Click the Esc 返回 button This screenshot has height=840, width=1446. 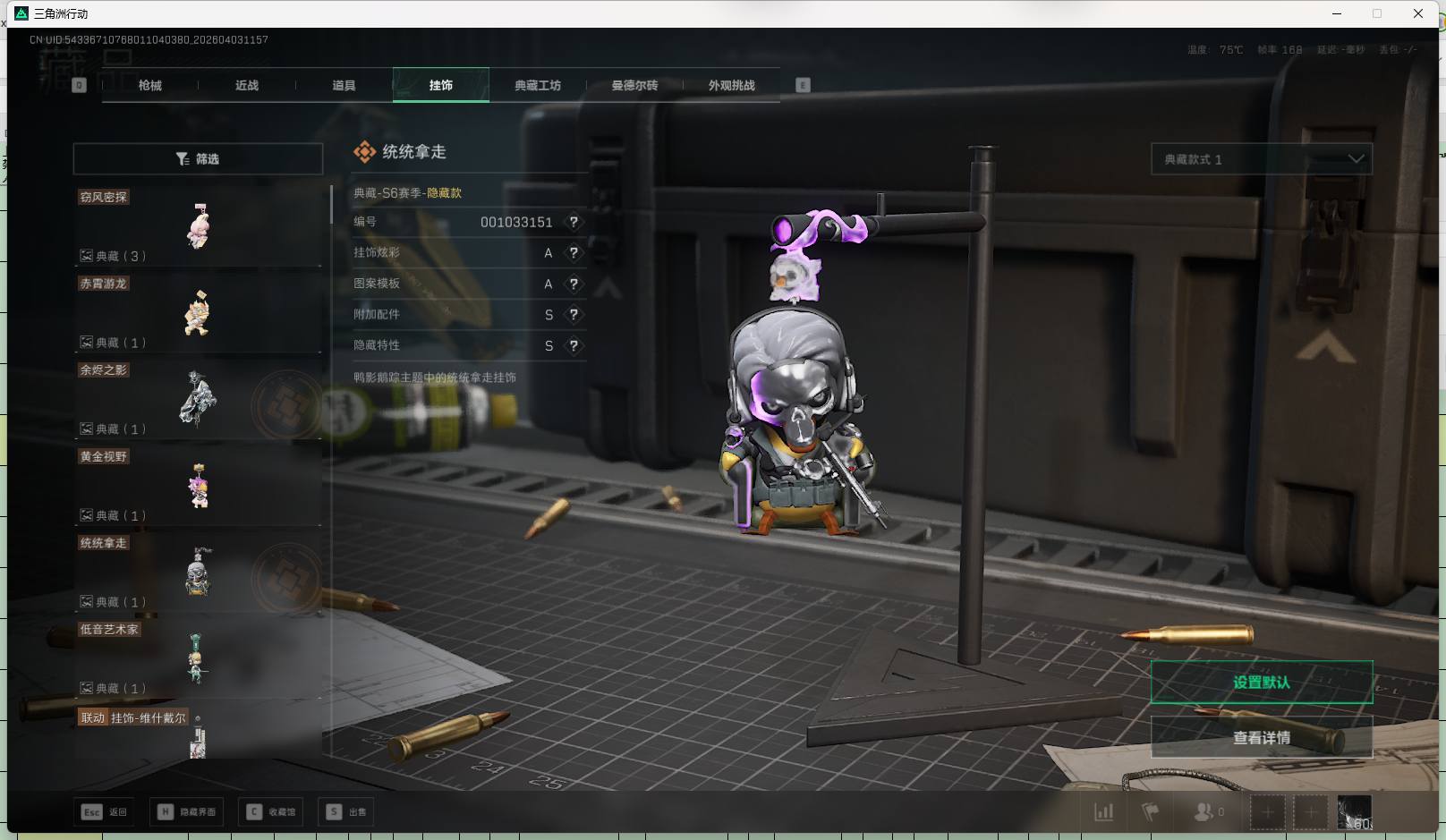click(x=105, y=811)
